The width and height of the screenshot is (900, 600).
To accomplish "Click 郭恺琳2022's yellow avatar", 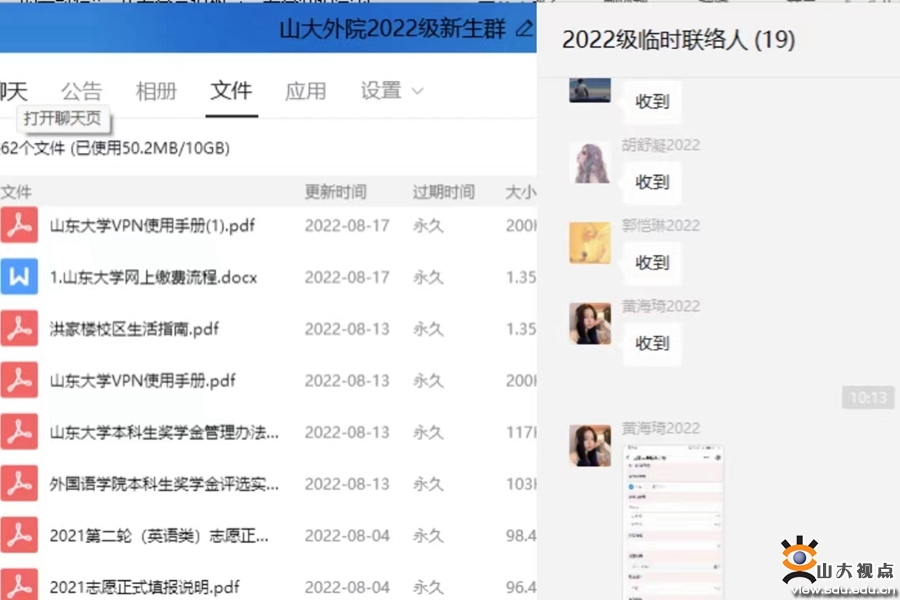I will pos(590,243).
